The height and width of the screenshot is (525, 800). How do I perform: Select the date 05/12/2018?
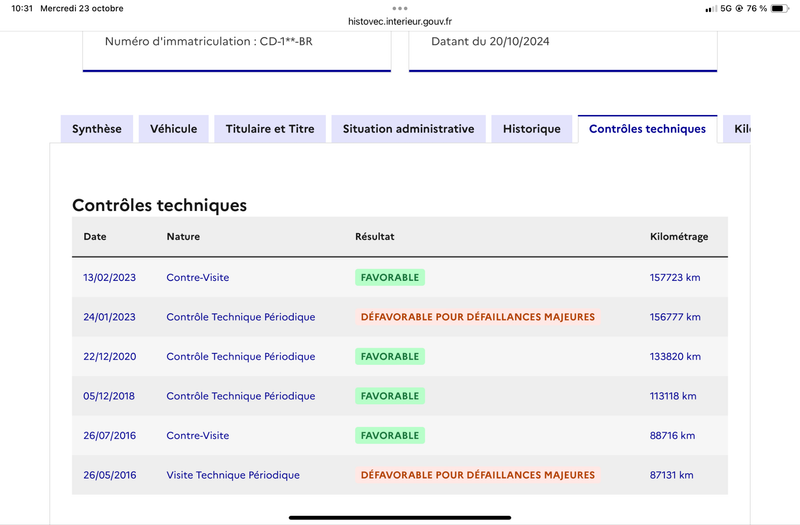pos(109,396)
